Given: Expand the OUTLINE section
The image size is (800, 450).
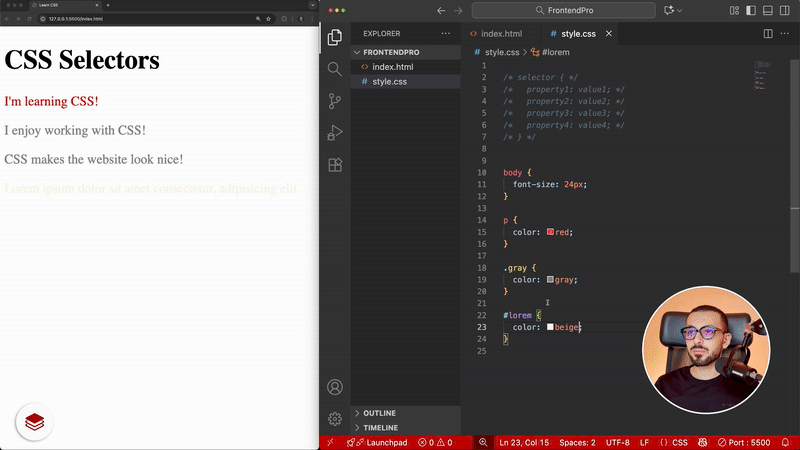Looking at the screenshot, I should point(379,413).
